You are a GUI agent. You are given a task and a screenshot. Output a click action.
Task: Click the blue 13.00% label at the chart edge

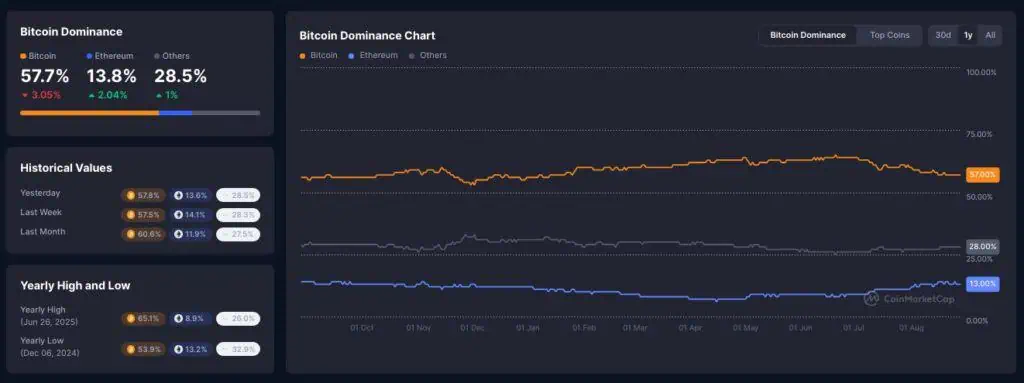point(982,284)
